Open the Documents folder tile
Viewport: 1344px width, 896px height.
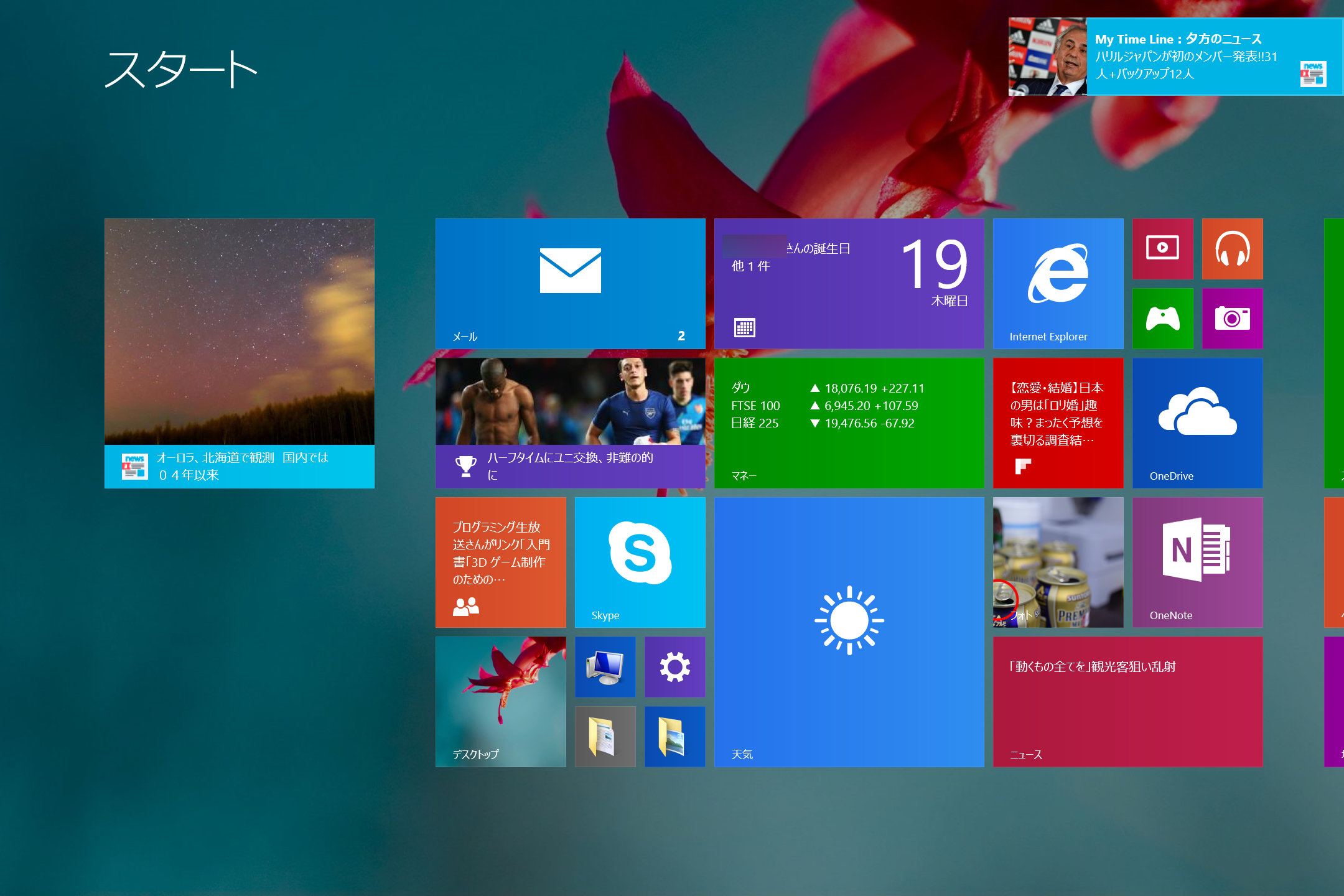point(605,736)
